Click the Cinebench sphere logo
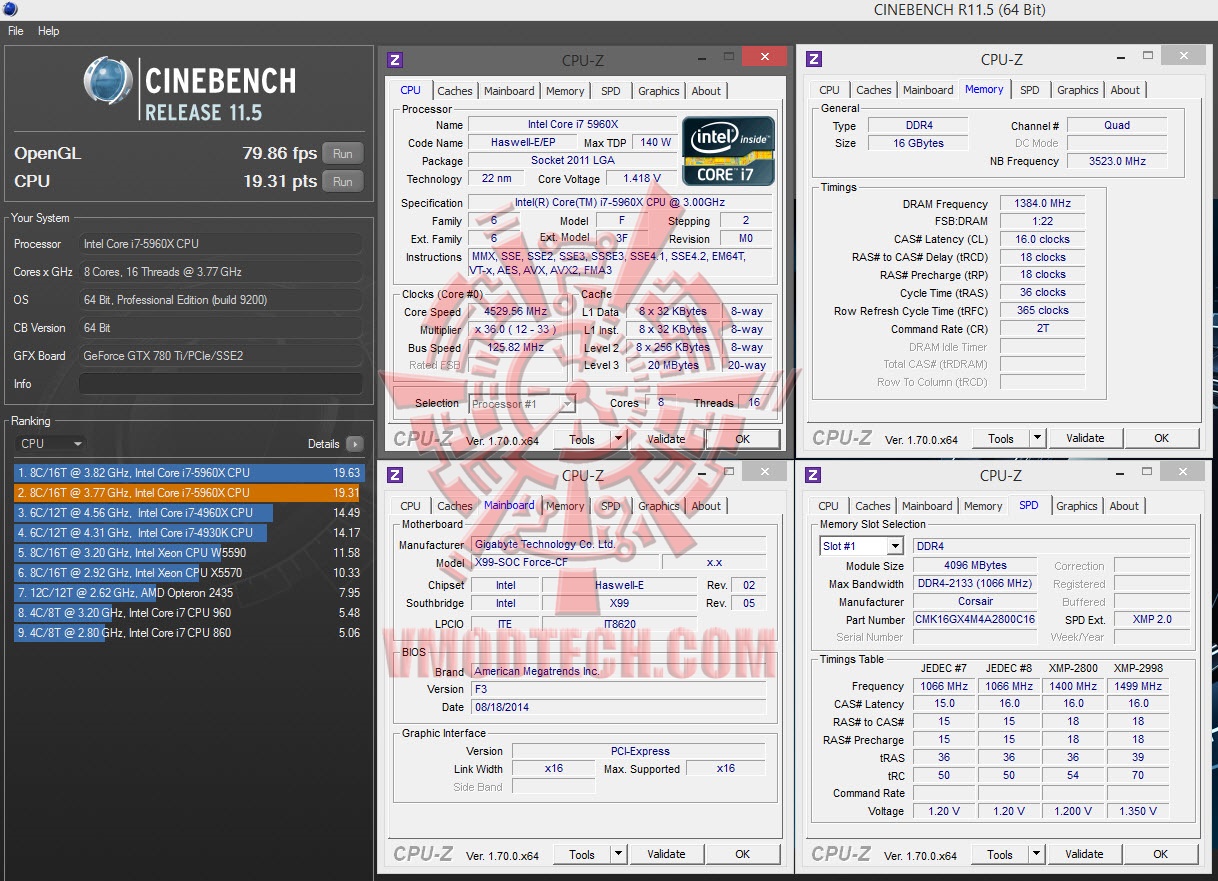This screenshot has height=881, width=1218. (108, 83)
